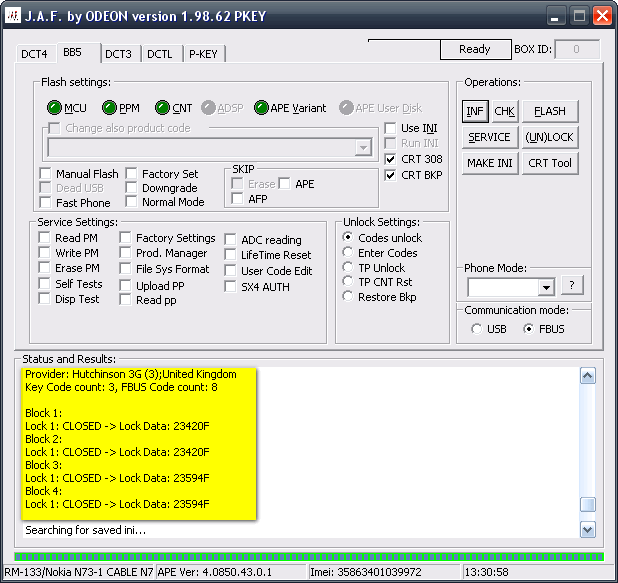
Task: Tick the SX4 AUTH checkbox
Action: tap(231, 287)
